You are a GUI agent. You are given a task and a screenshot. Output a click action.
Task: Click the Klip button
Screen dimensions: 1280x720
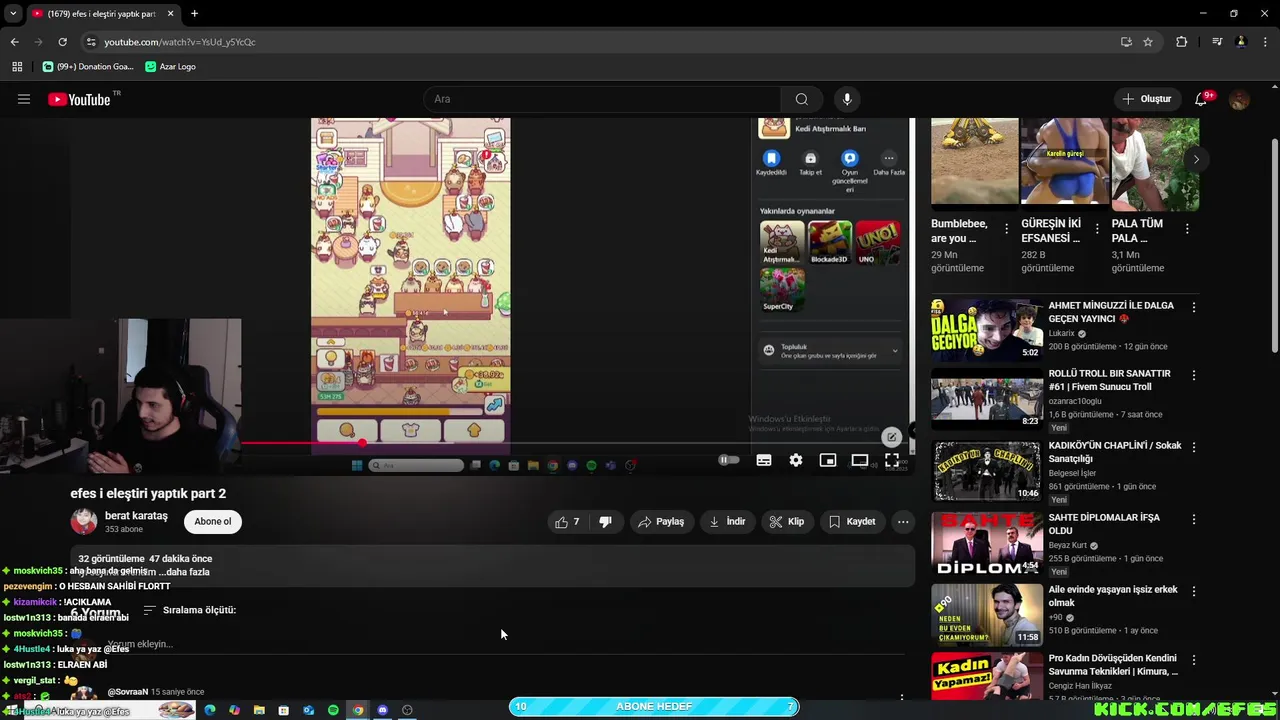point(787,521)
